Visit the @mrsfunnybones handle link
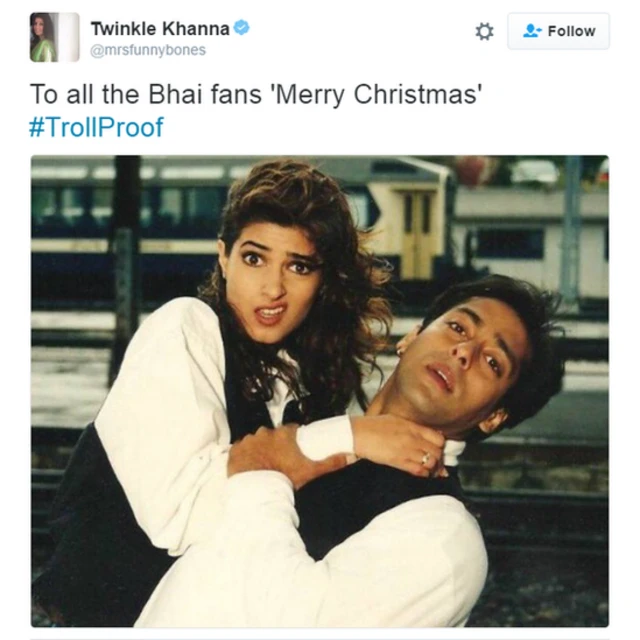Screen dimensions: 640x640 pyautogui.click(x=148, y=50)
